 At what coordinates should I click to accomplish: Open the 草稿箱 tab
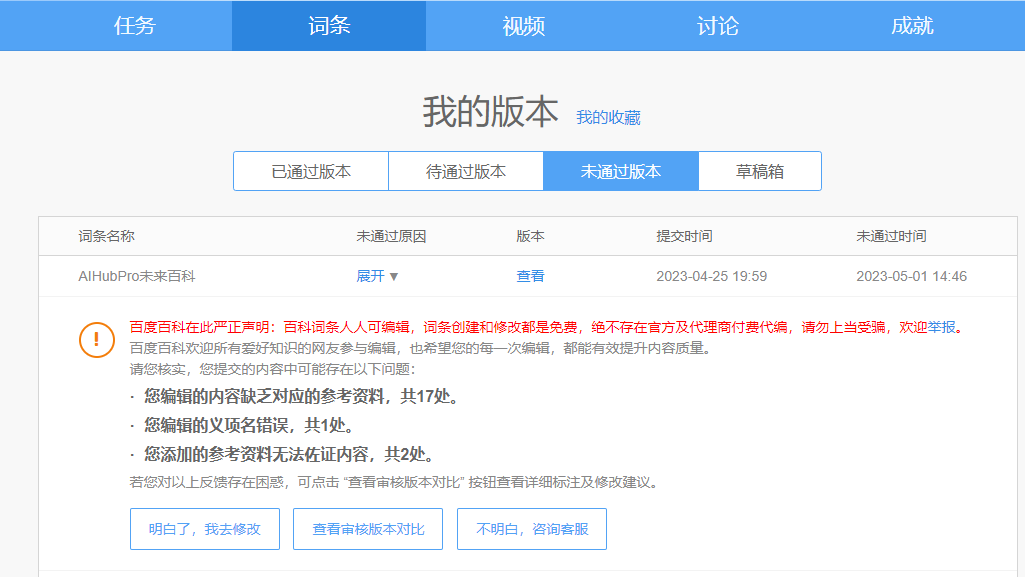pos(760,171)
